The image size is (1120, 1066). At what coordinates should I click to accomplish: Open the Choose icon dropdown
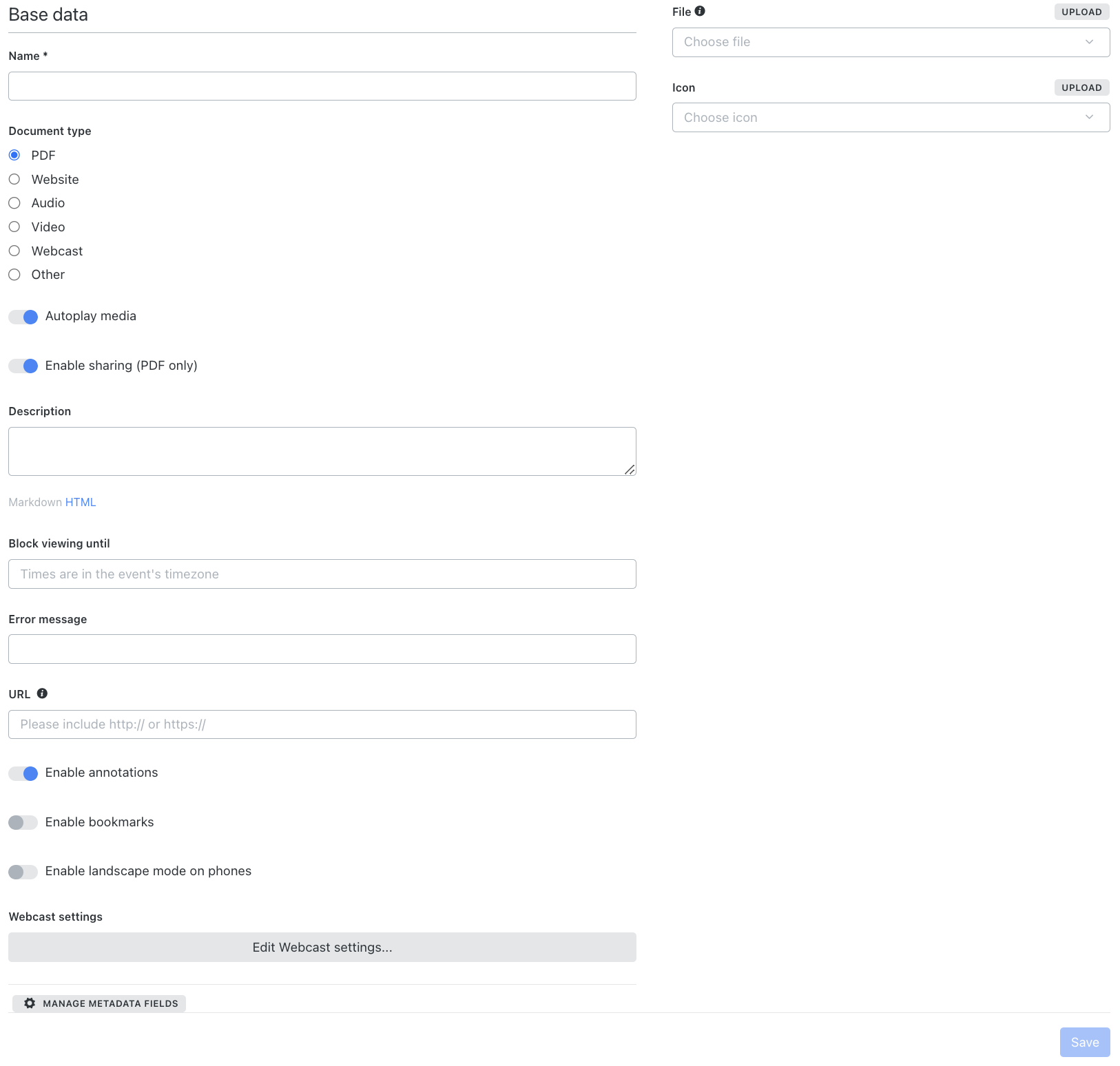pyautogui.click(x=891, y=117)
